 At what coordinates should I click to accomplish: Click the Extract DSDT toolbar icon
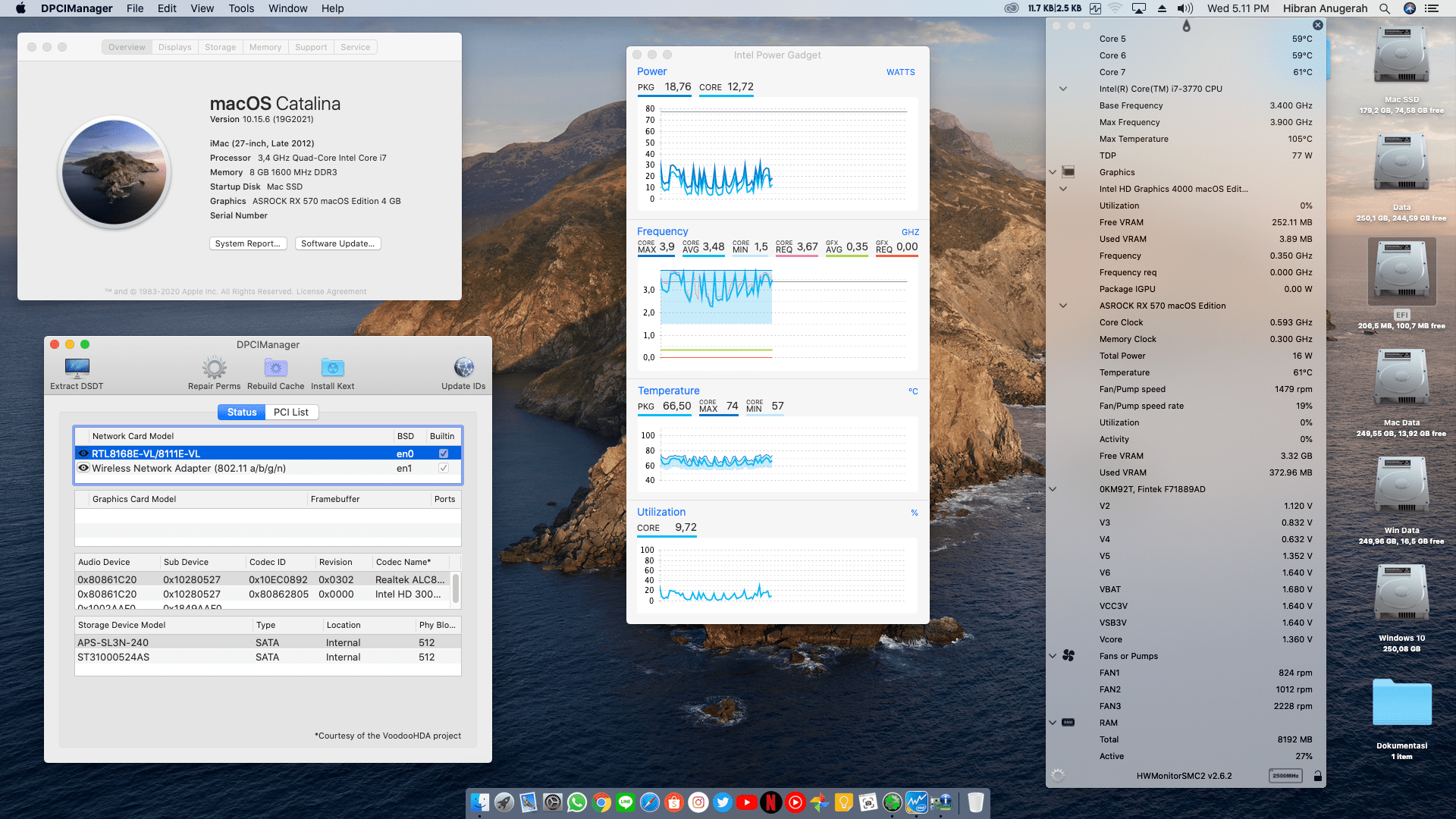point(77,369)
